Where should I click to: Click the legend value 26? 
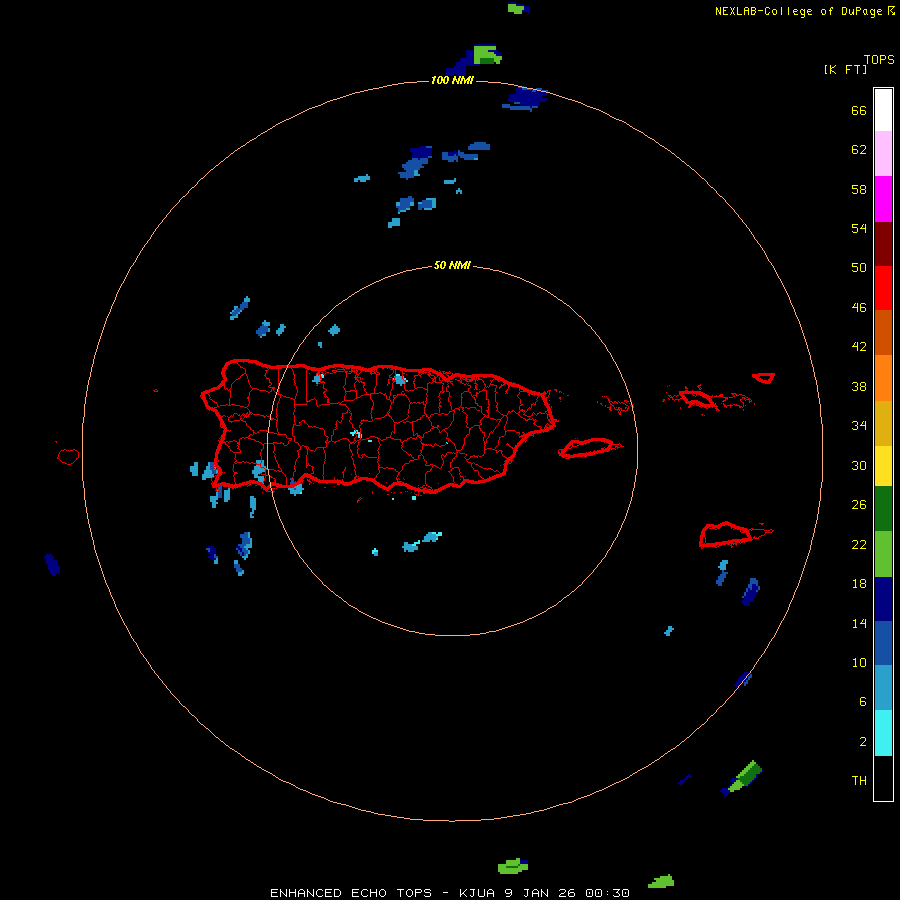859,505
